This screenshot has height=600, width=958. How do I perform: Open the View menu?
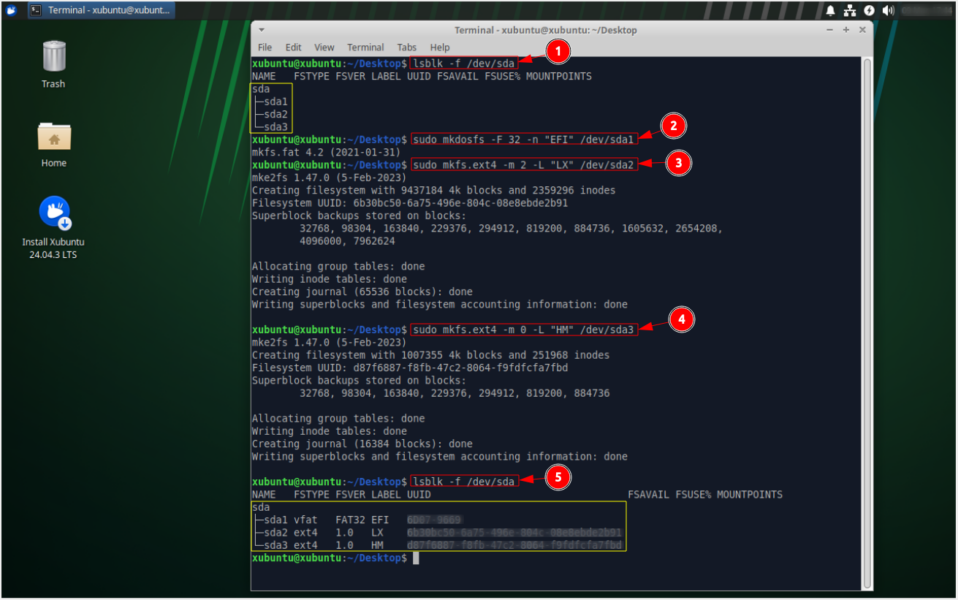click(324, 47)
